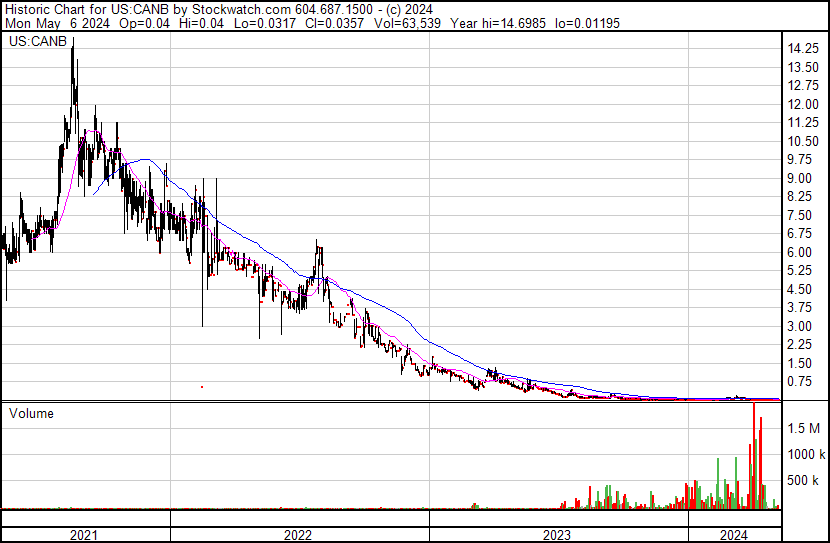Click the 'Vol=63,539' volume value

click(x=407, y=23)
